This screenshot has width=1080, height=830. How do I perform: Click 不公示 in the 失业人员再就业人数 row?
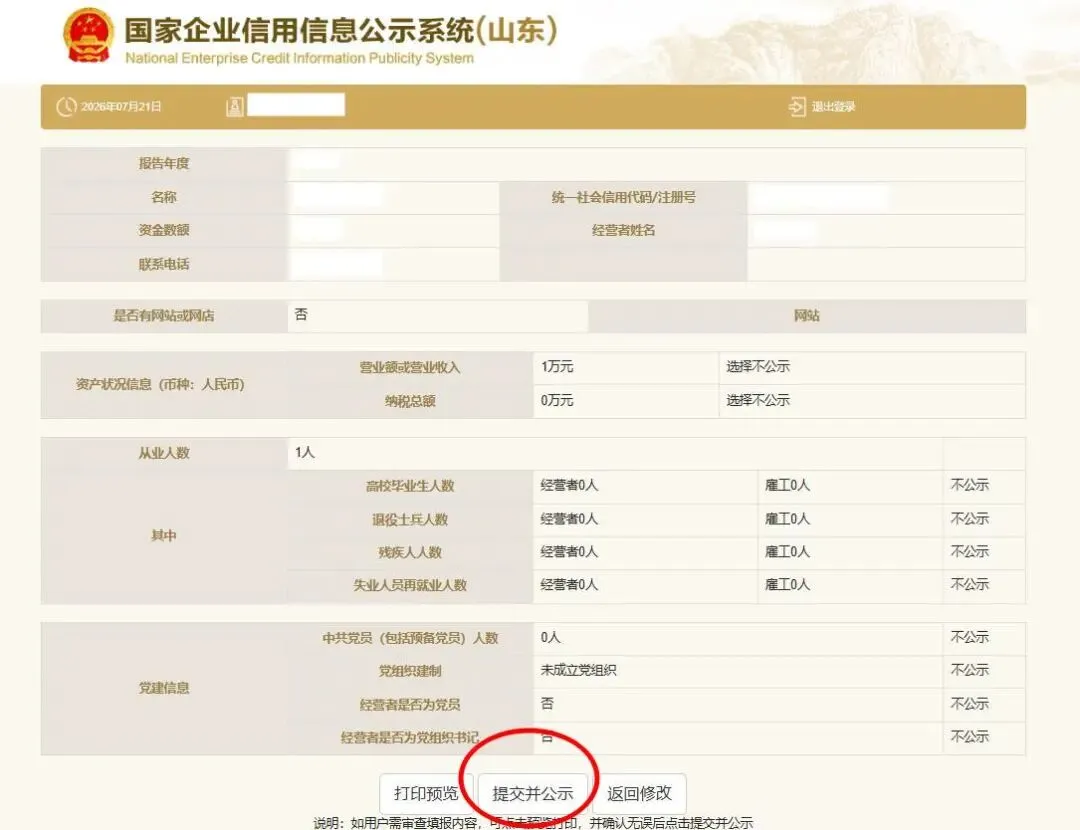pyautogui.click(x=969, y=584)
